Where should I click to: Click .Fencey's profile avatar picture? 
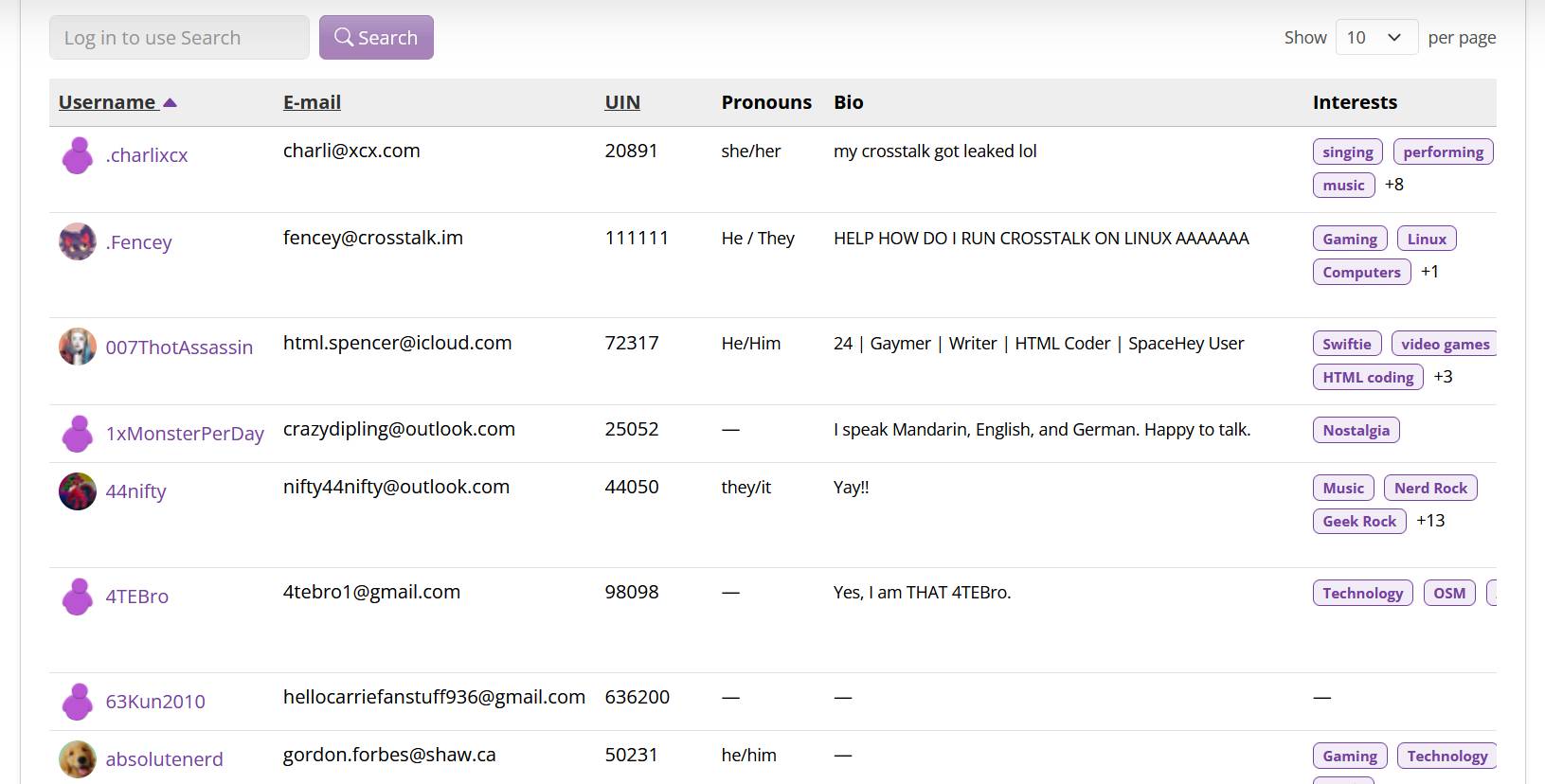[x=78, y=242]
